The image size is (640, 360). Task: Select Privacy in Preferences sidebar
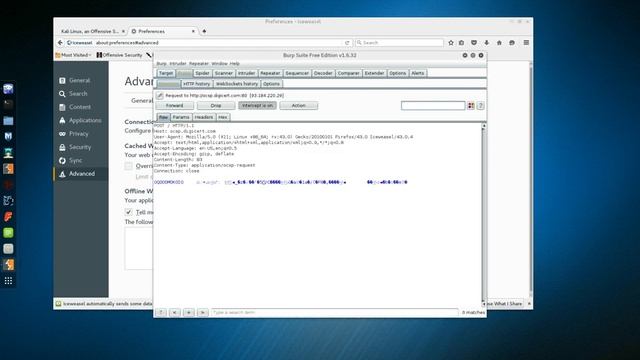(81, 133)
